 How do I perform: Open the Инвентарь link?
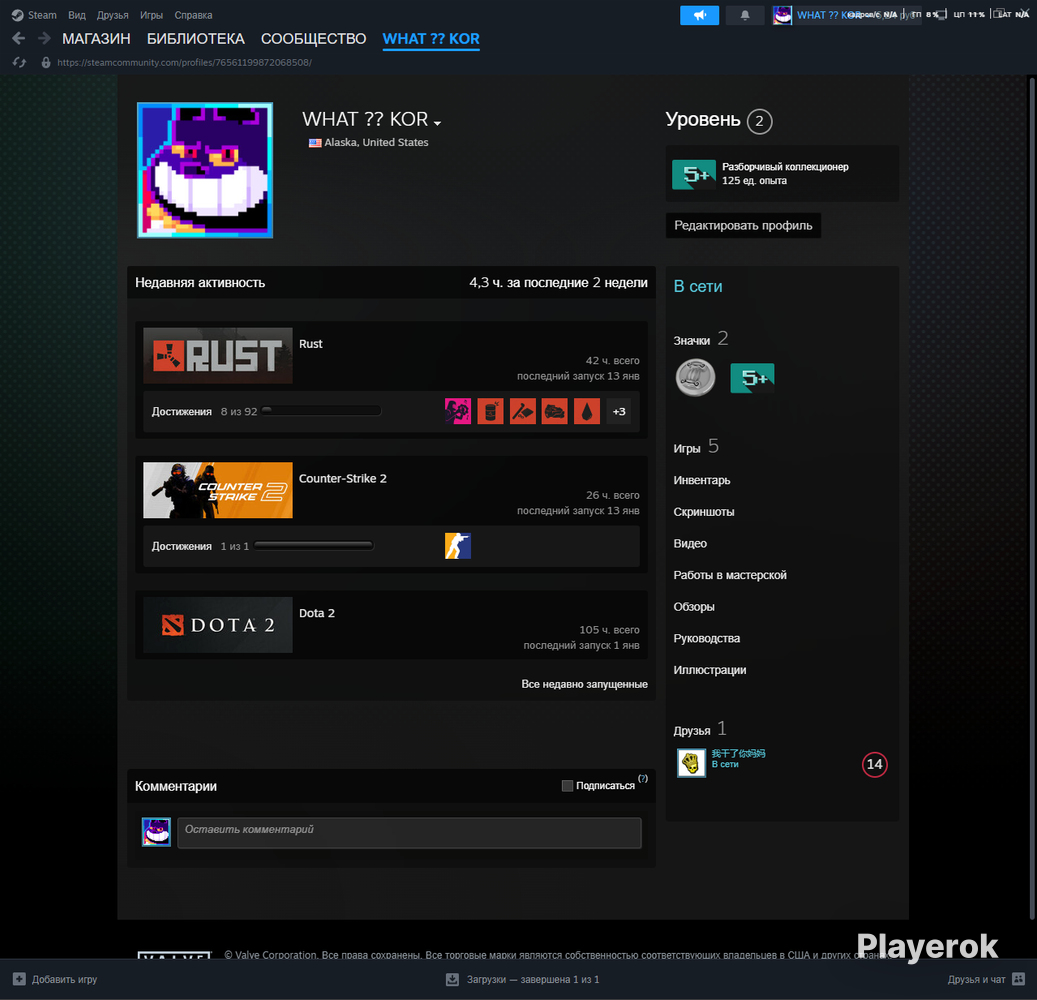702,480
